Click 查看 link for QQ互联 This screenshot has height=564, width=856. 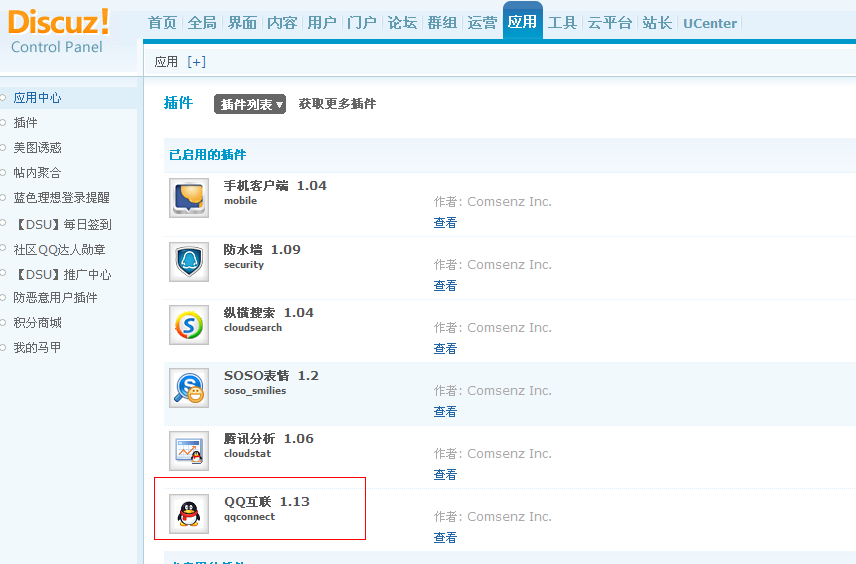pos(445,538)
